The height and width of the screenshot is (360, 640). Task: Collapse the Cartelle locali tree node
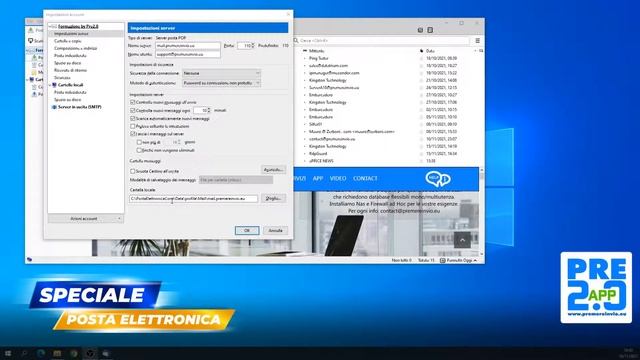click(x=50, y=85)
